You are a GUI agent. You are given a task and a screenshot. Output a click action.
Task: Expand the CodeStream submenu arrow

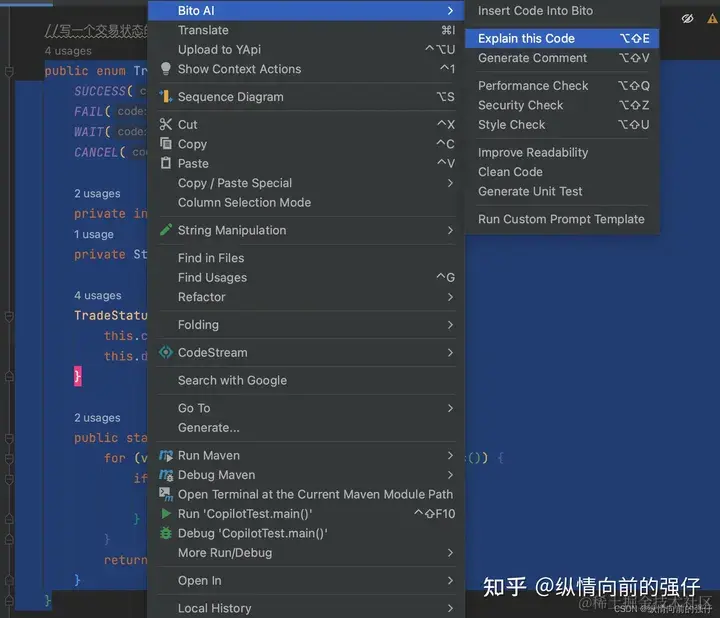[450, 353]
